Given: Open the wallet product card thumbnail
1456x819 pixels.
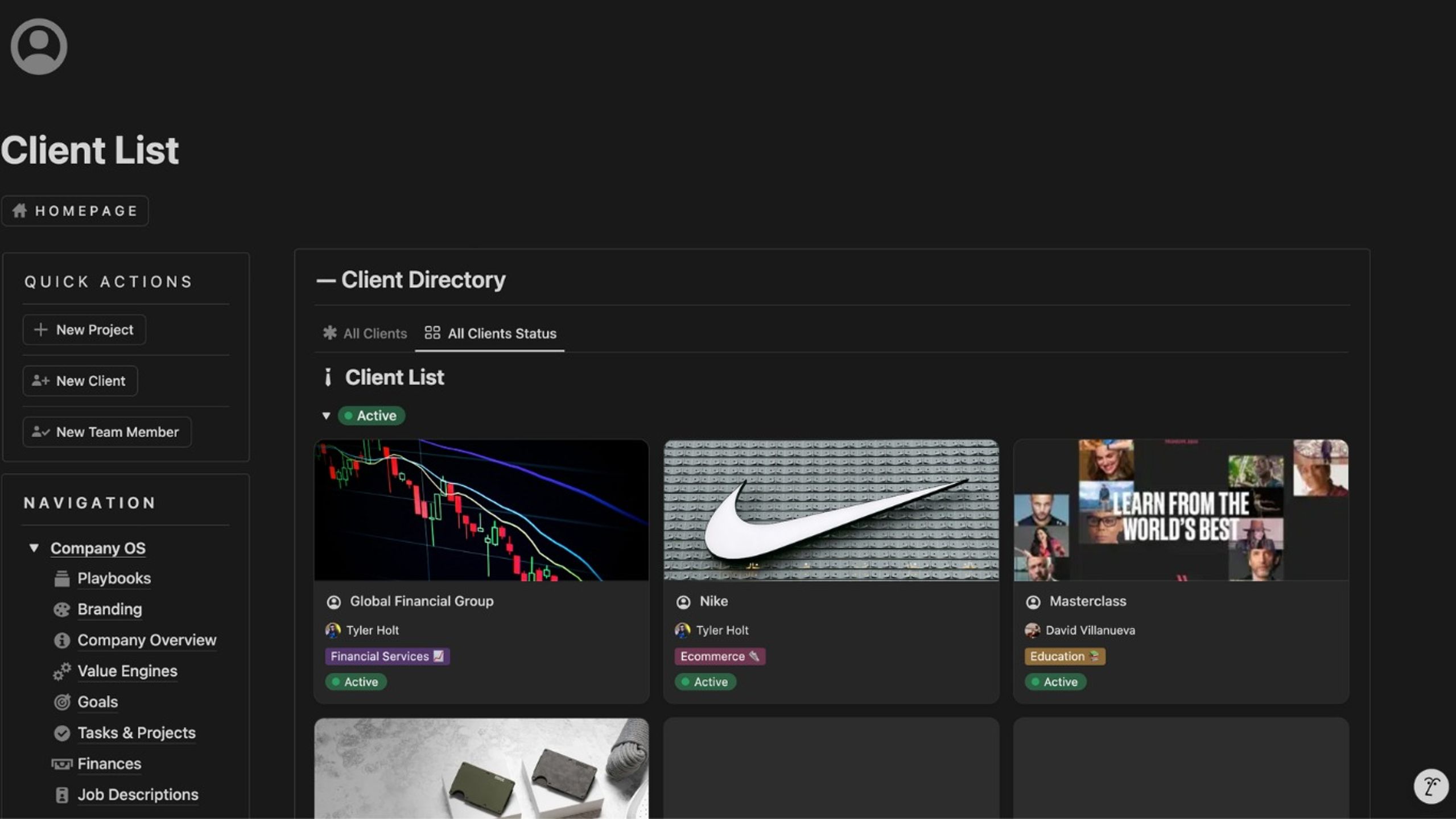Looking at the screenshot, I should 481,768.
